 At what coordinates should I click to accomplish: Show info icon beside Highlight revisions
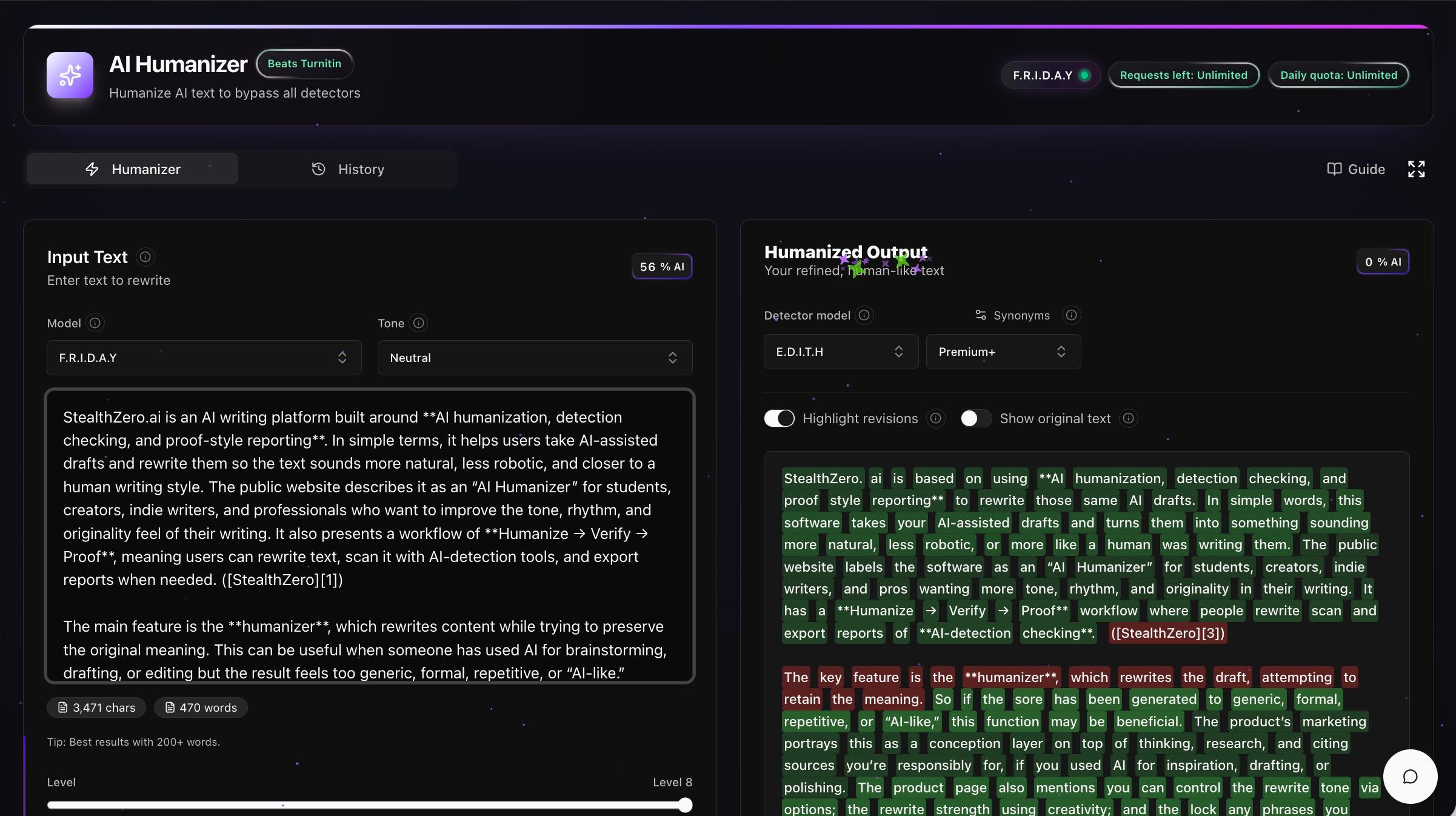(x=936, y=418)
